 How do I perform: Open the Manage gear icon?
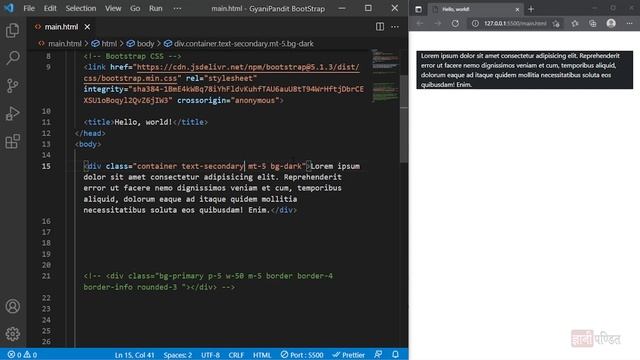click(x=13, y=334)
